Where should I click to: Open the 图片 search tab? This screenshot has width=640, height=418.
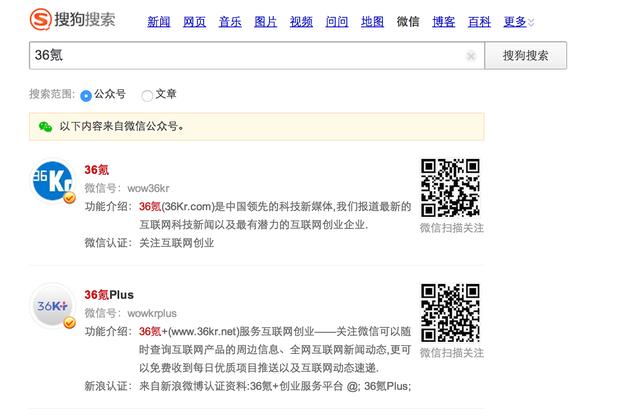[x=265, y=22]
